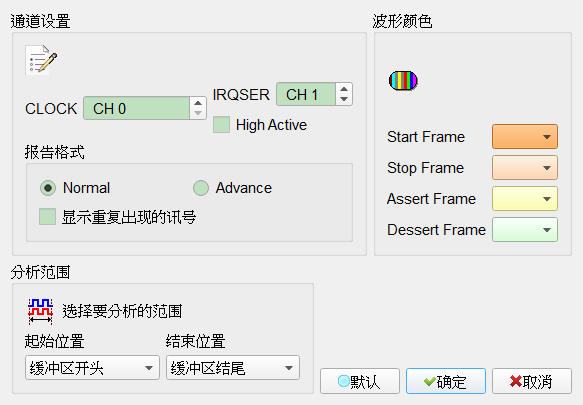Click the channel settings notepad pencil icon
Viewport: 583px width, 405px height.
[x=41, y=60]
